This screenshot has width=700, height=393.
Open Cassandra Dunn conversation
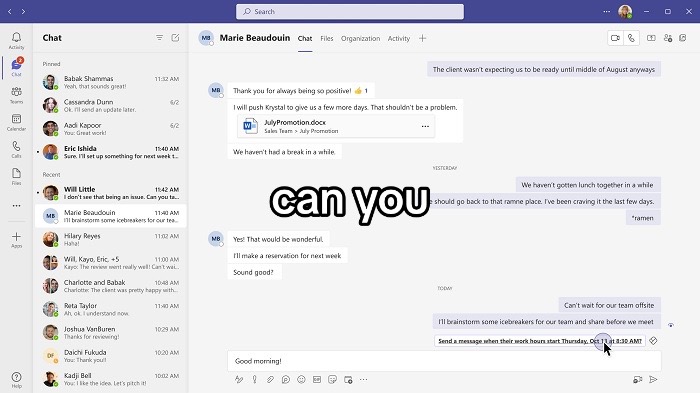(111, 105)
